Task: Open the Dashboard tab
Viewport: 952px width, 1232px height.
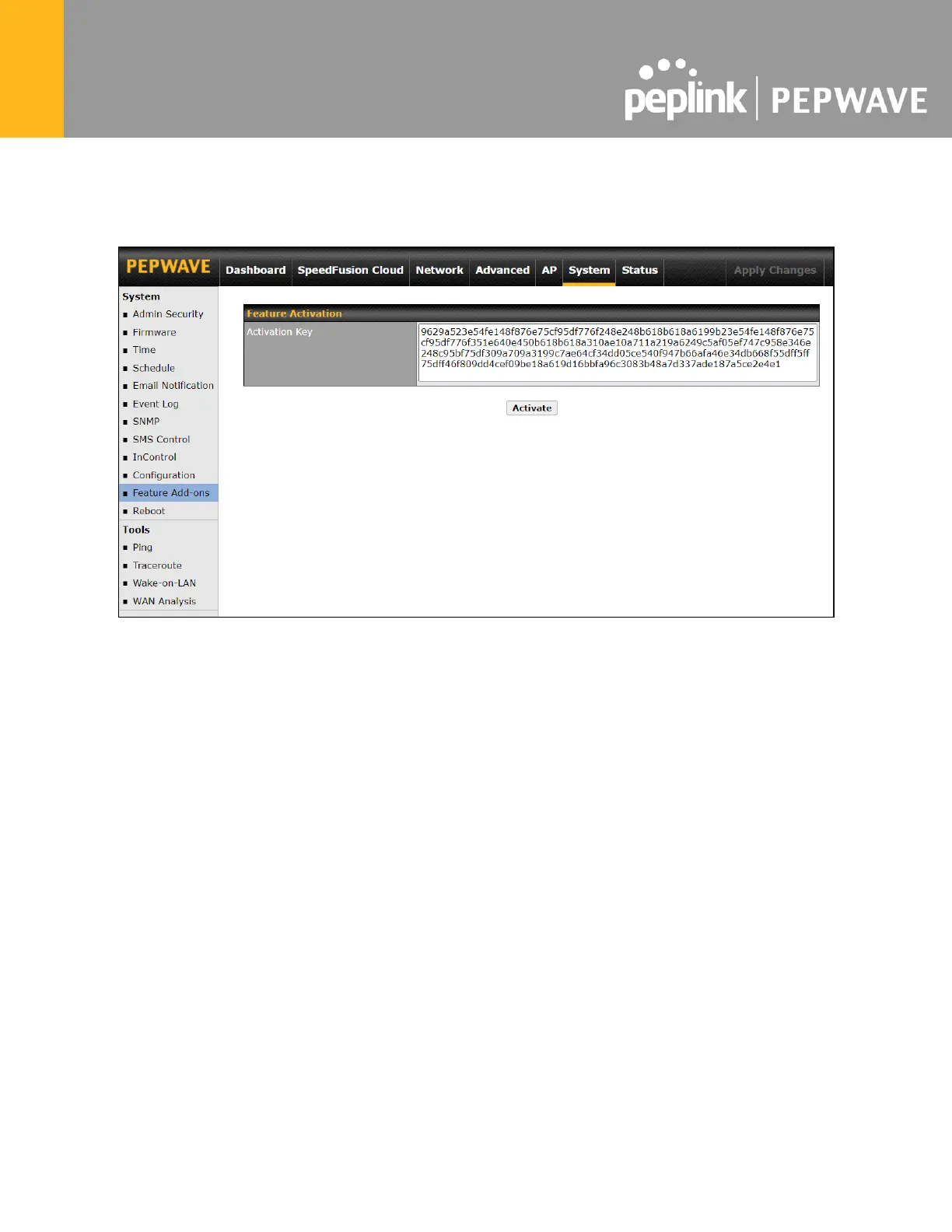Action: click(255, 270)
